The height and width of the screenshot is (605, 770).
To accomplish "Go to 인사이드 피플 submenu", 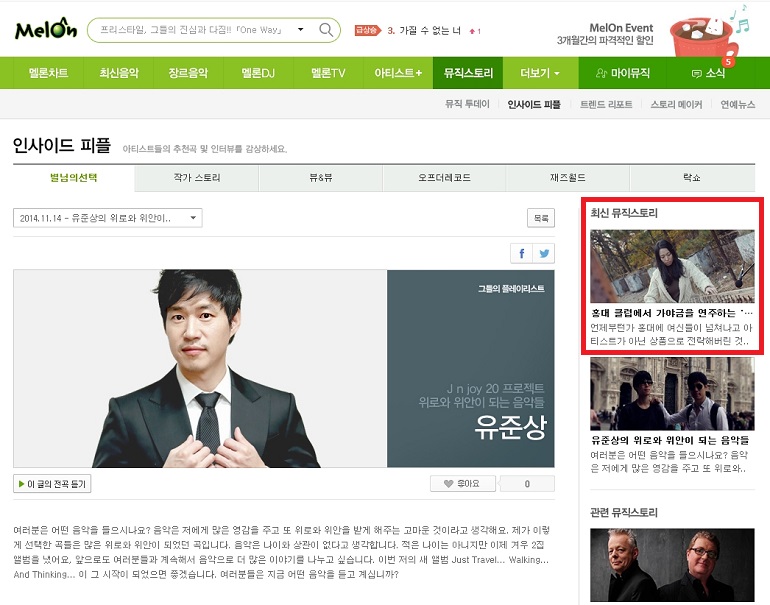I will coord(534,104).
